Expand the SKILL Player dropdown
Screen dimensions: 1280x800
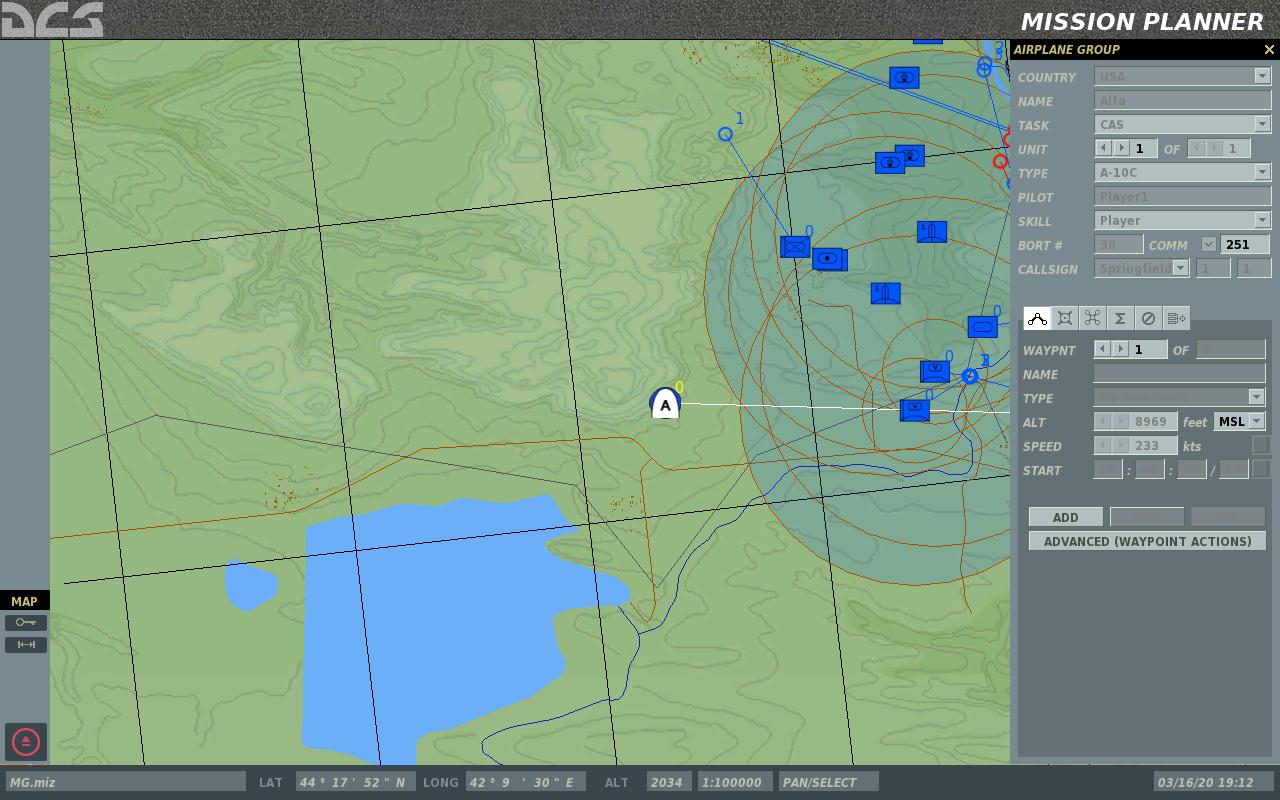pos(1262,220)
